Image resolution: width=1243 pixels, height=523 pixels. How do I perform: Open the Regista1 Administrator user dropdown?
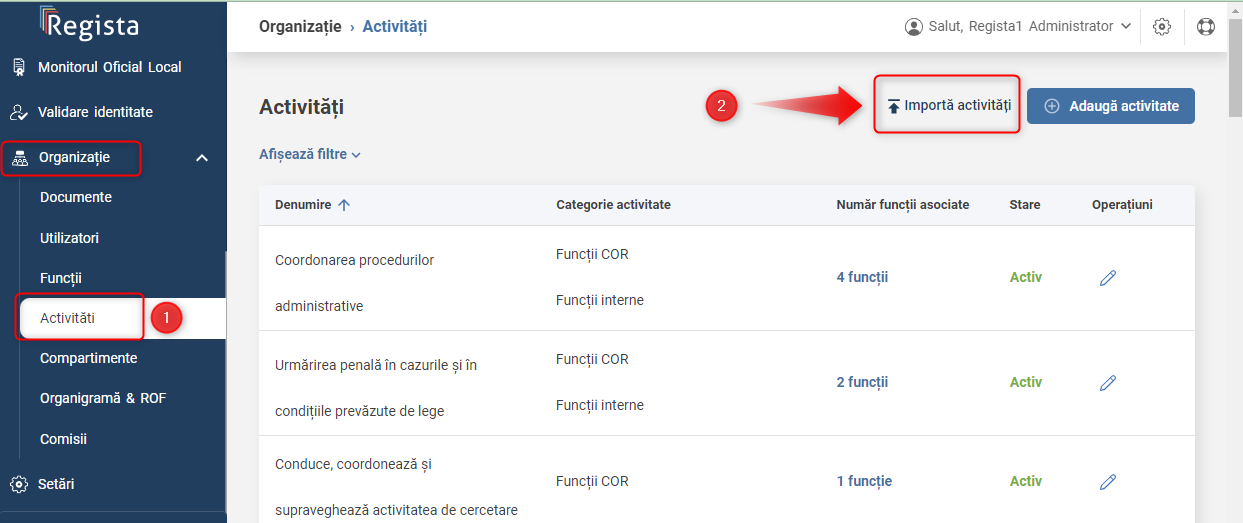click(1018, 27)
